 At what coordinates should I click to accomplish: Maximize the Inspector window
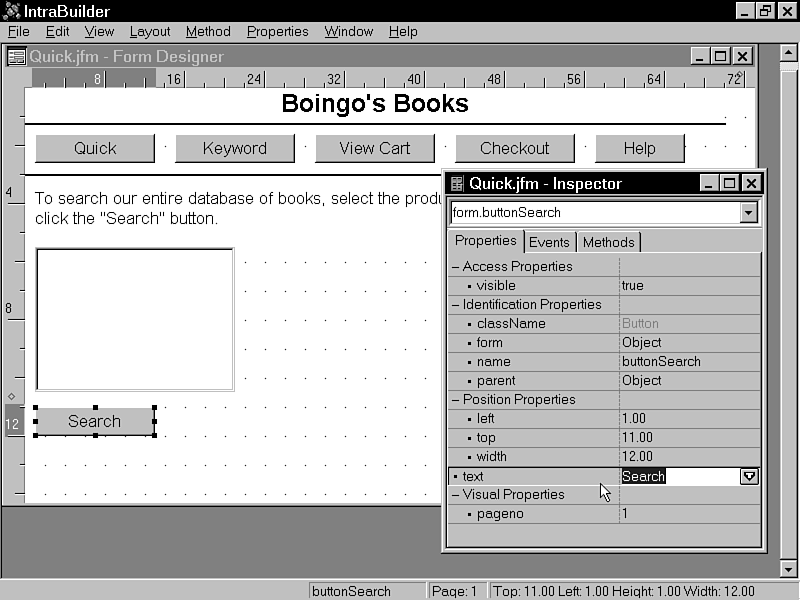point(729,183)
